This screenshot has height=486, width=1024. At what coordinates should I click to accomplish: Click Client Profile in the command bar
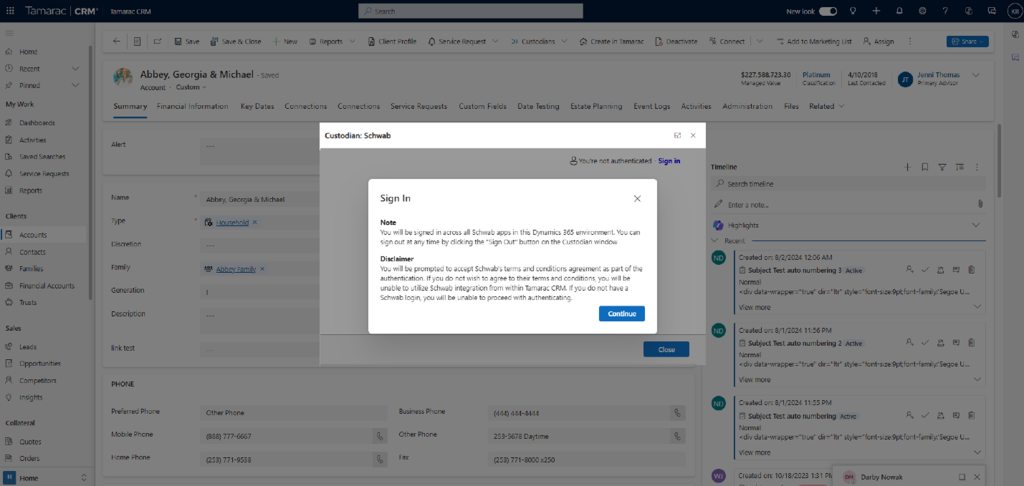pyautogui.click(x=392, y=41)
